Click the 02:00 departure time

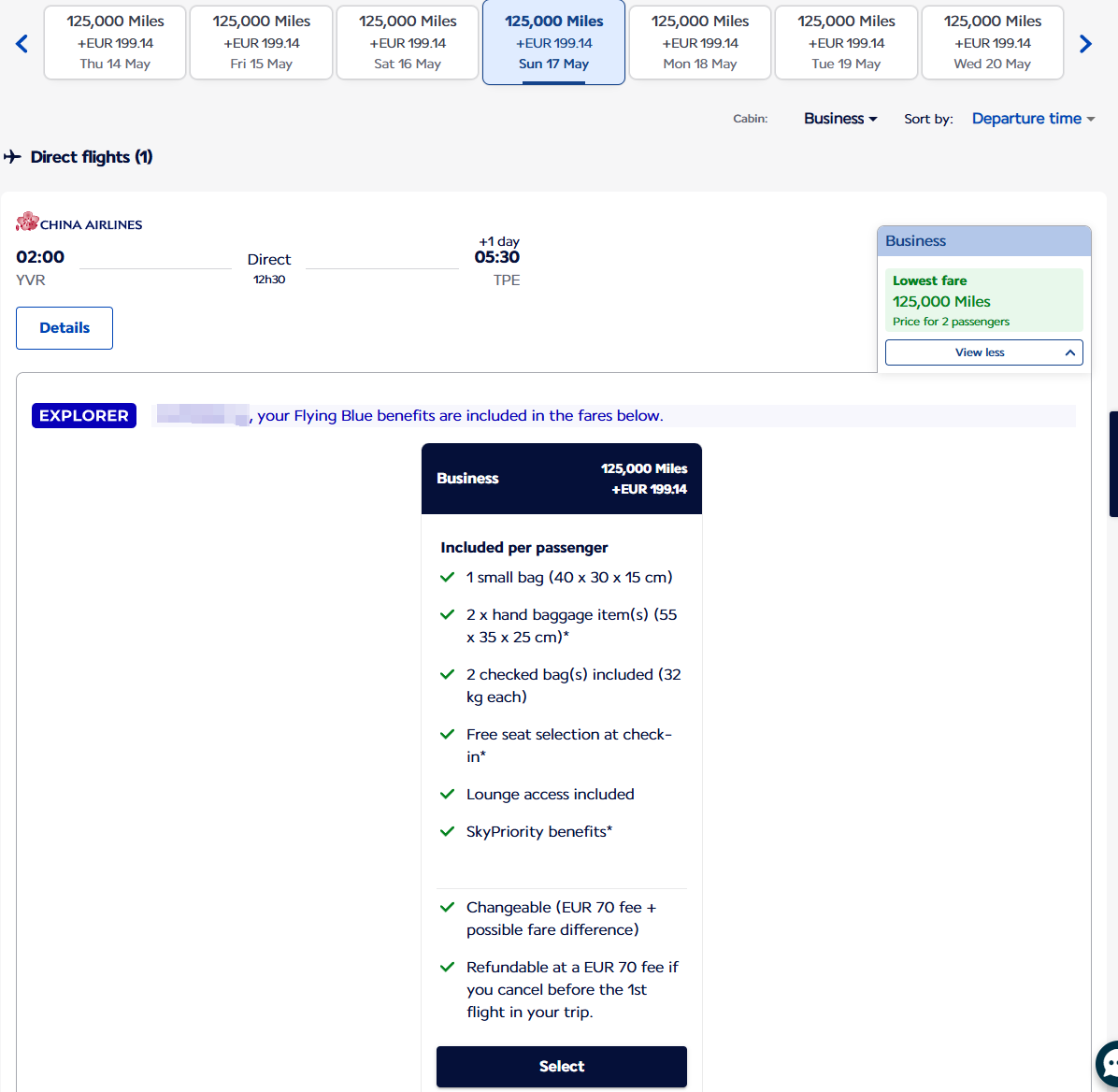click(40, 257)
